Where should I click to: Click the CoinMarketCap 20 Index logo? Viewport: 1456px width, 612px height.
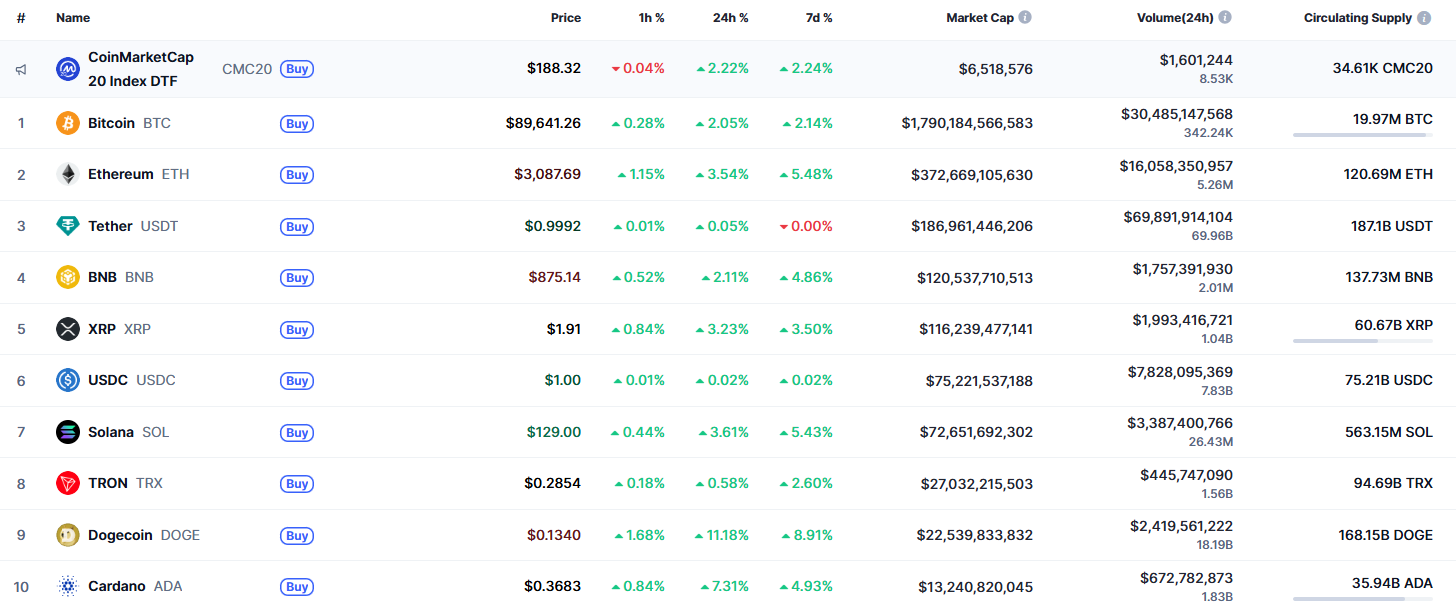coord(68,69)
